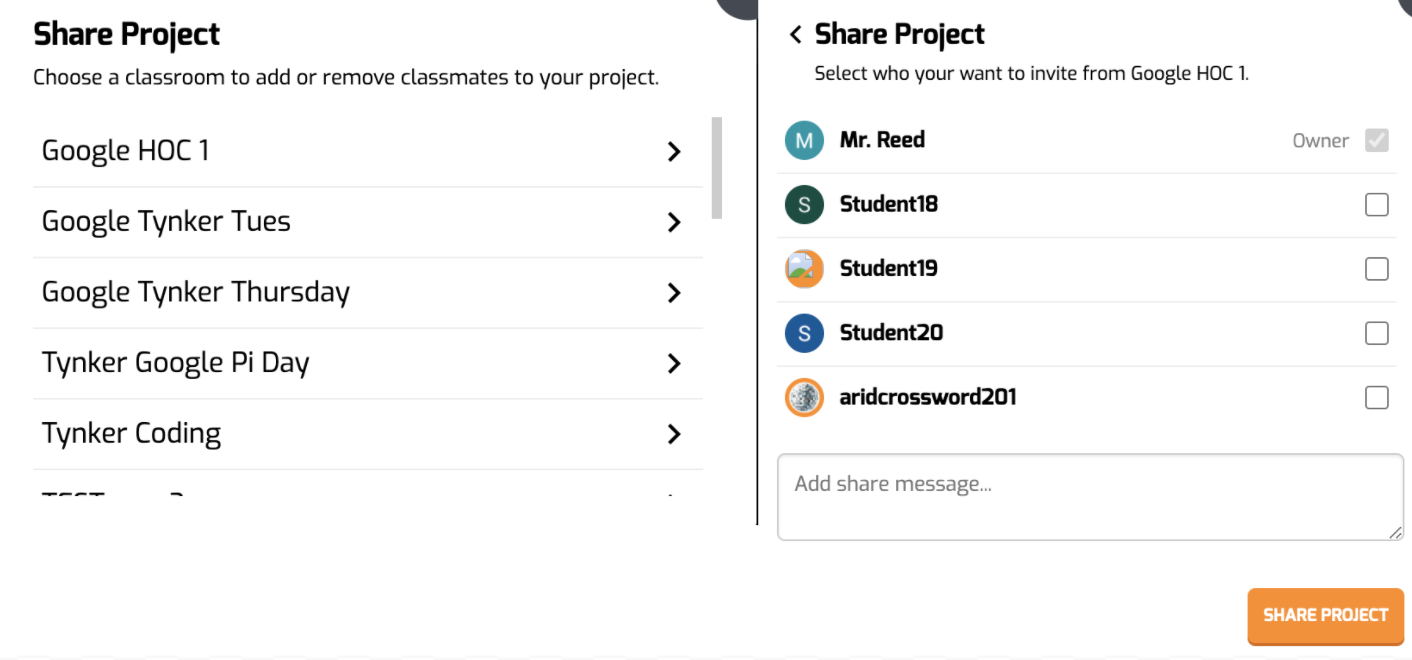
Task: Expand Google Tynker Thursday chevron
Action: click(x=674, y=293)
